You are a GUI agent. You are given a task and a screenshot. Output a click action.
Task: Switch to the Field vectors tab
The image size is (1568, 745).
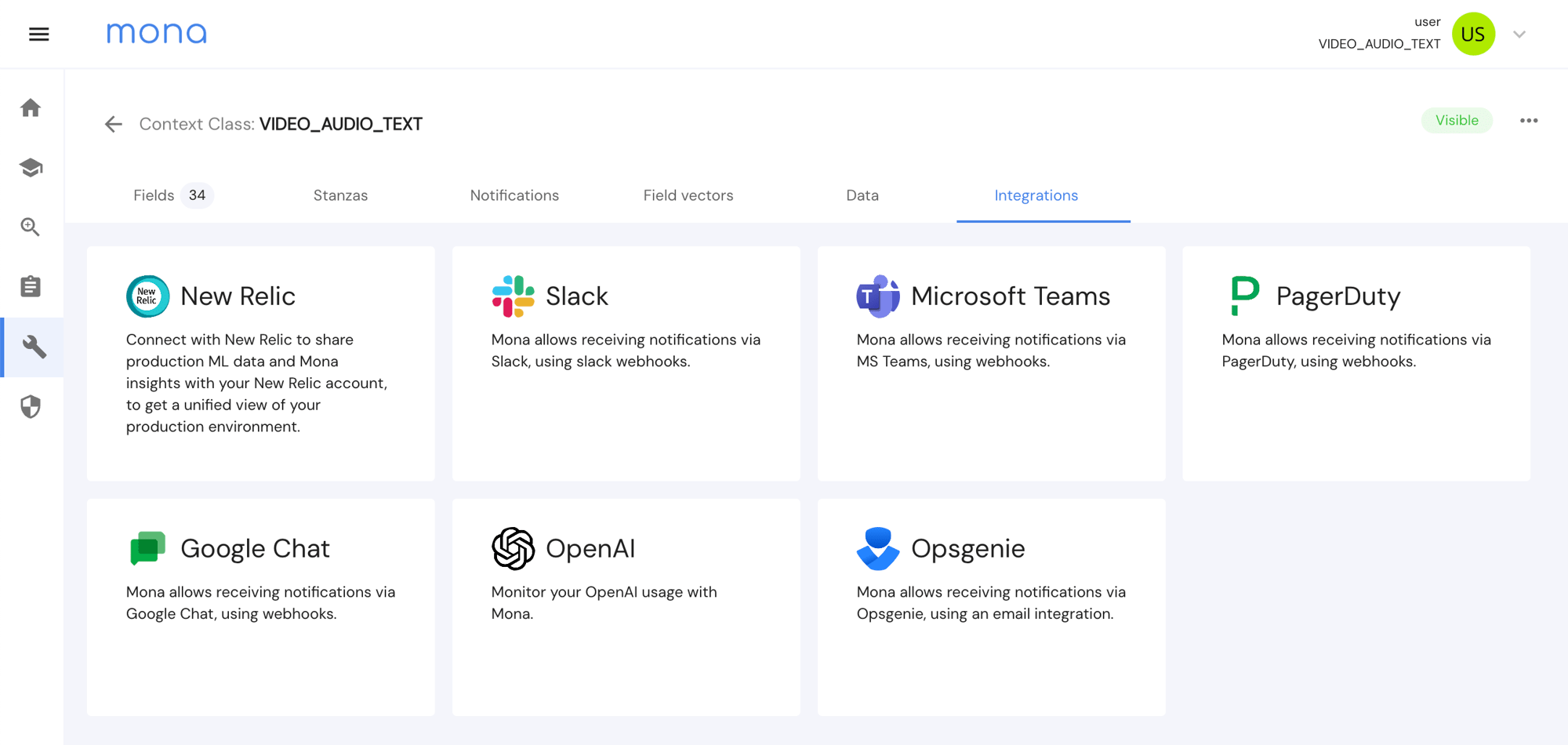688,195
